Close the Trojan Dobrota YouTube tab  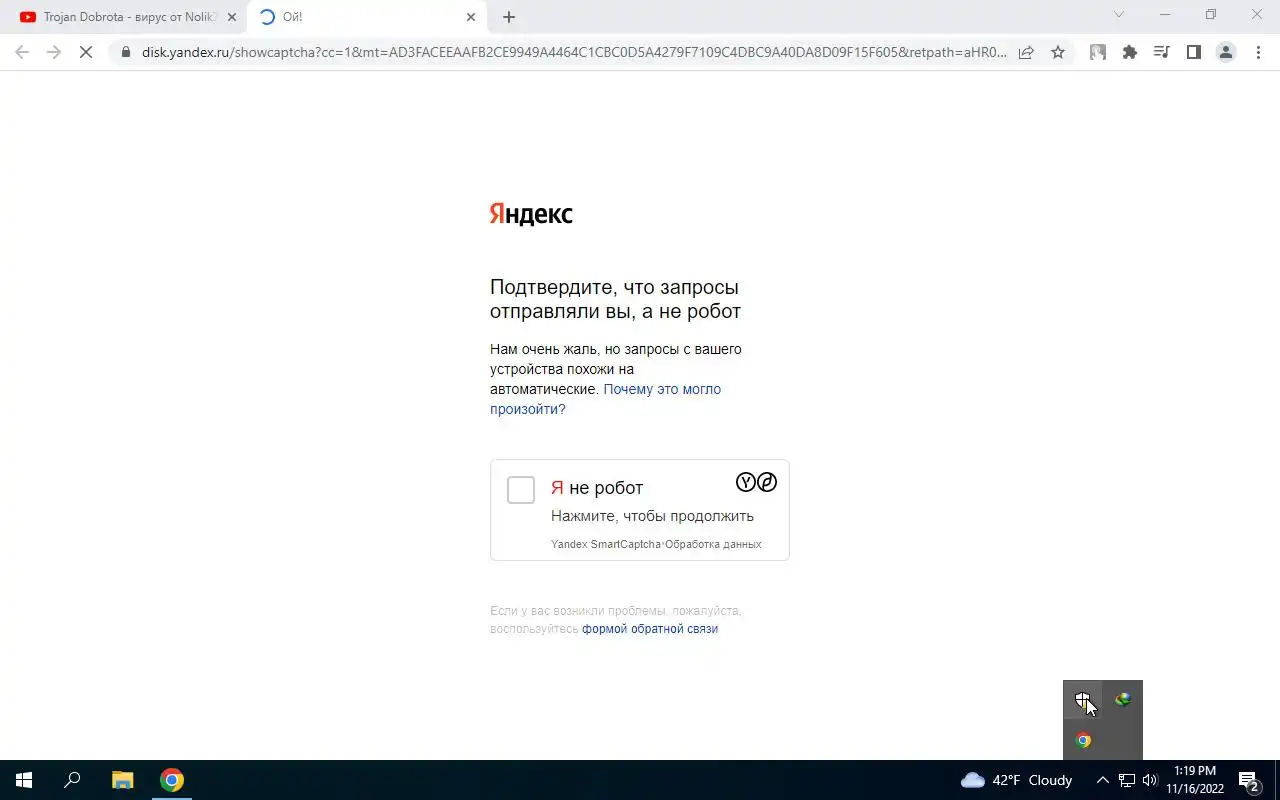click(x=232, y=17)
